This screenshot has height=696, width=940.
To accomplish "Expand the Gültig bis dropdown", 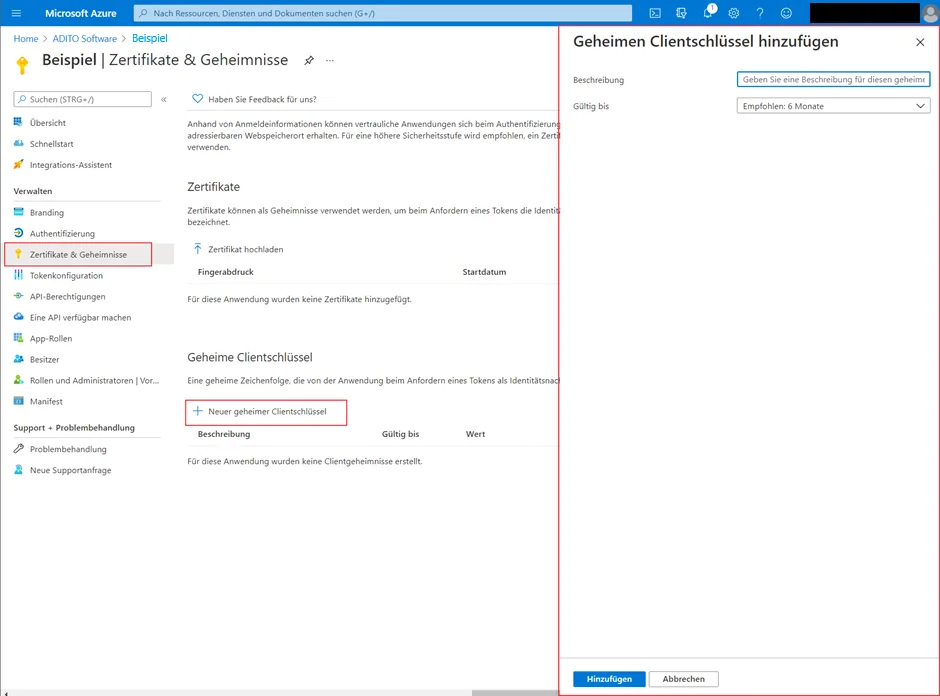I will click(833, 106).
